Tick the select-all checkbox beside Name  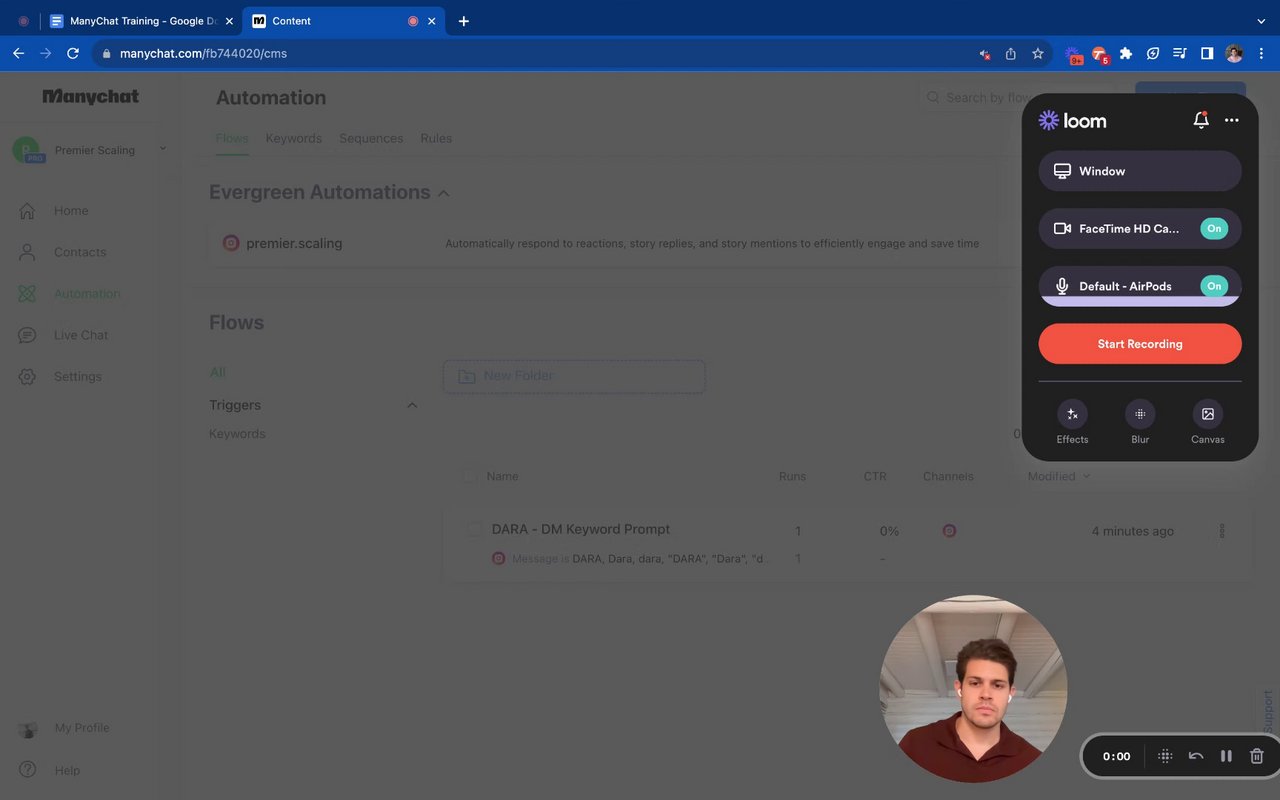470,476
